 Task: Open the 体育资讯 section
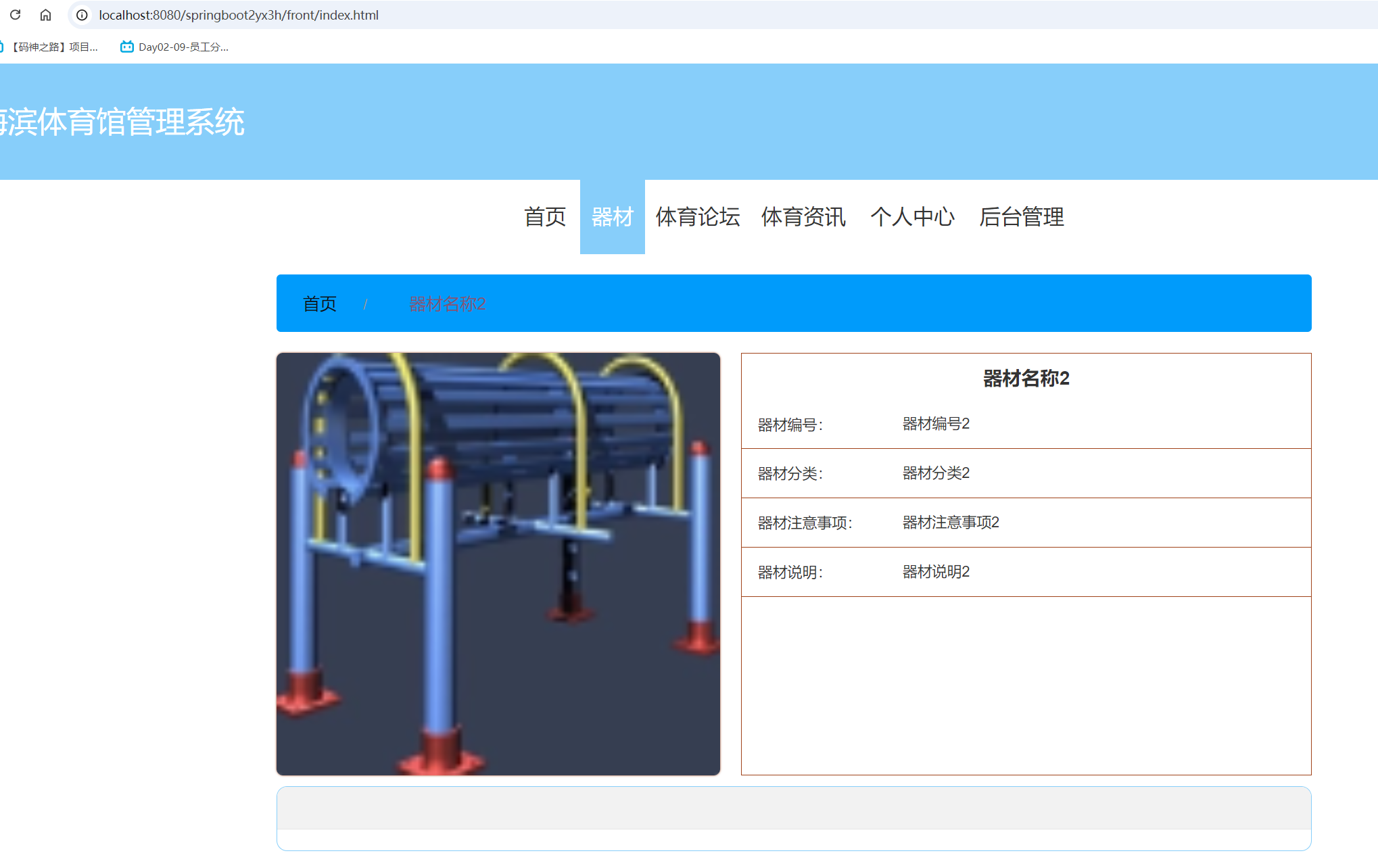pos(803,217)
